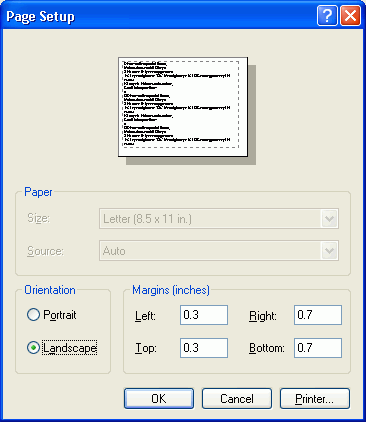Viewport: 366px width, 422px height.
Task: Select the Portrait orientation option
Action: (x=52, y=315)
